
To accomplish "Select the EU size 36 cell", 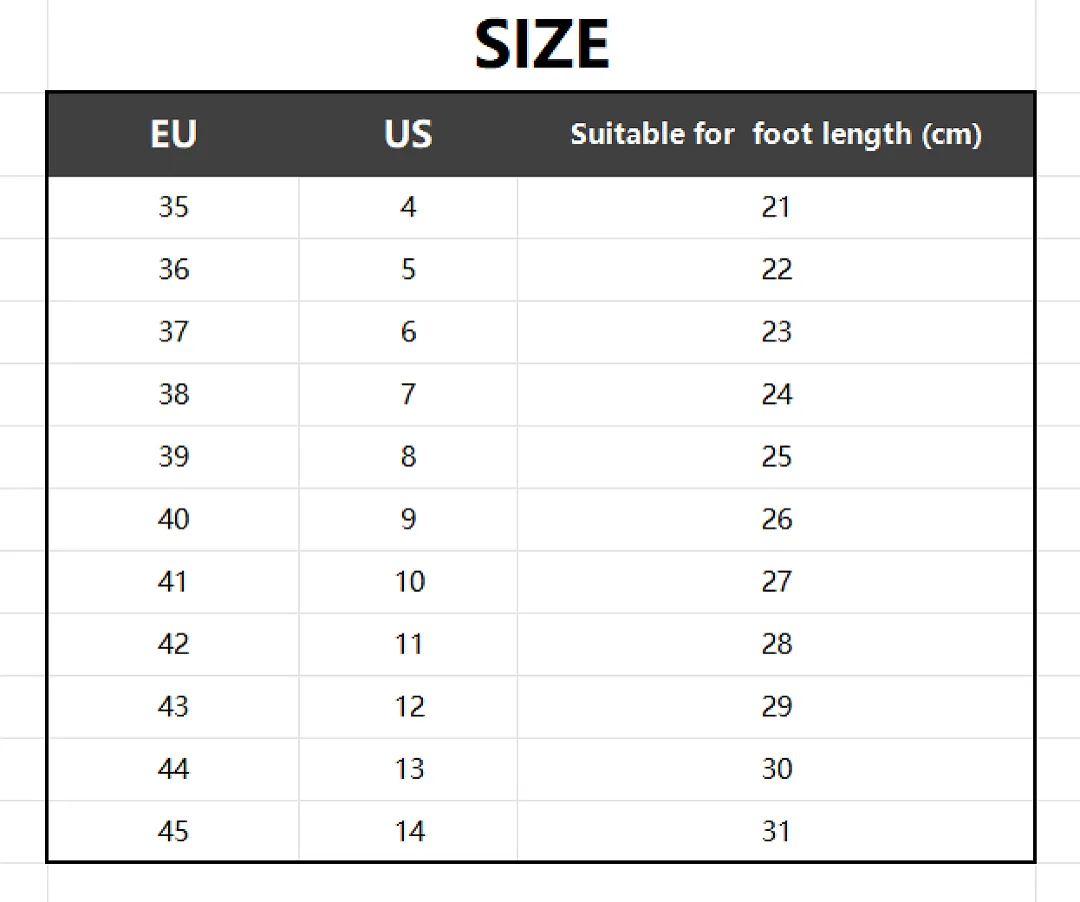I will pos(174,270).
